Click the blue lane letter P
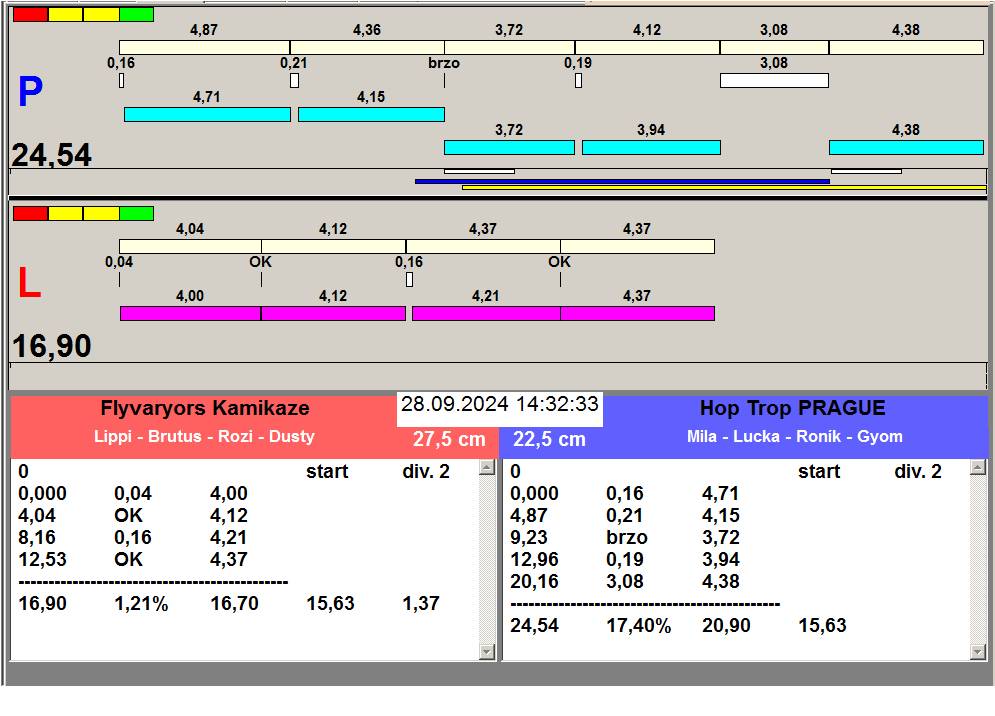Screen dimensions: 995x716 30,92
